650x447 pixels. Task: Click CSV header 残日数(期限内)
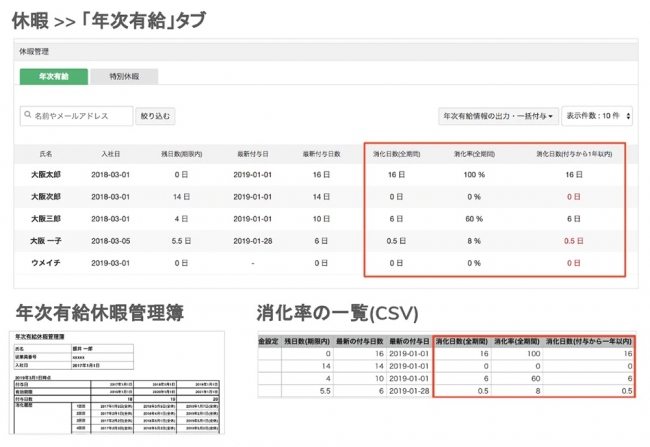tap(307, 341)
